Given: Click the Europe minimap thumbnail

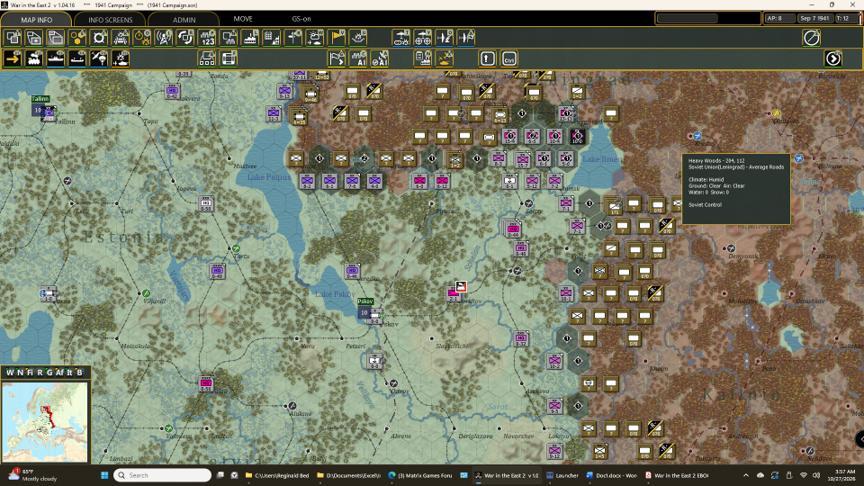Looking at the screenshot, I should click(45, 422).
